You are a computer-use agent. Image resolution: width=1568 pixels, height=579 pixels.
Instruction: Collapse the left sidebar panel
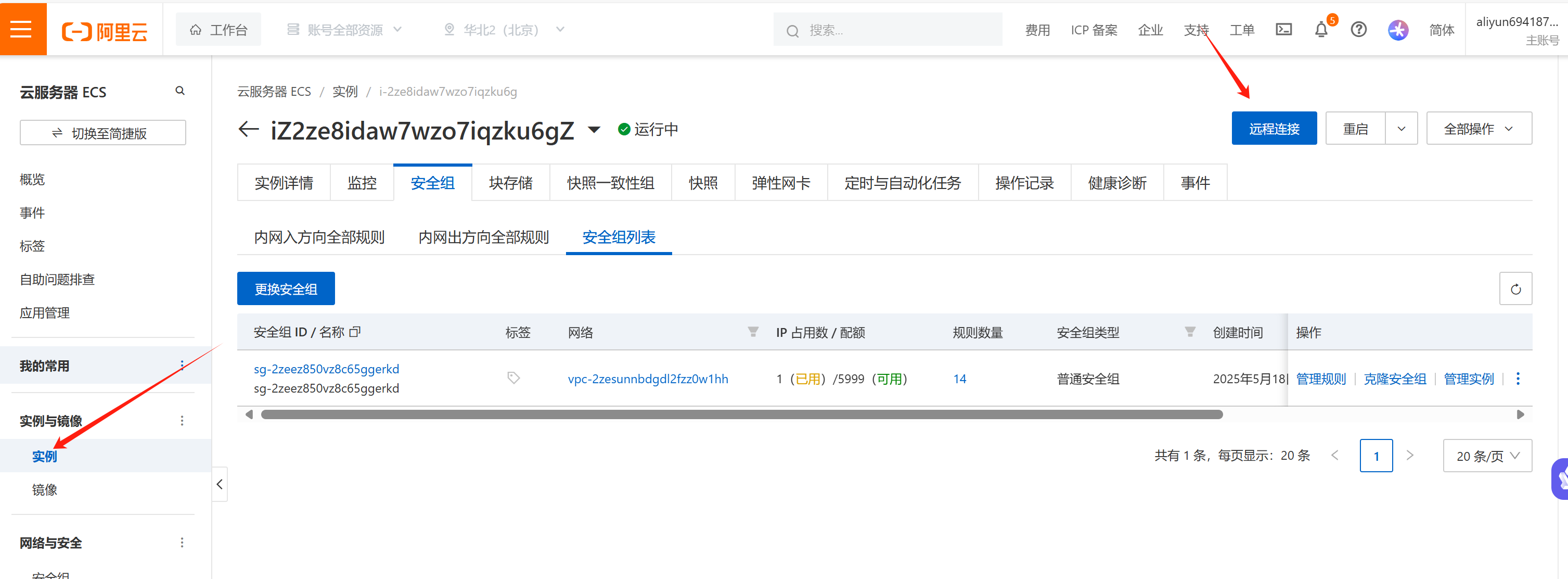[x=220, y=484]
